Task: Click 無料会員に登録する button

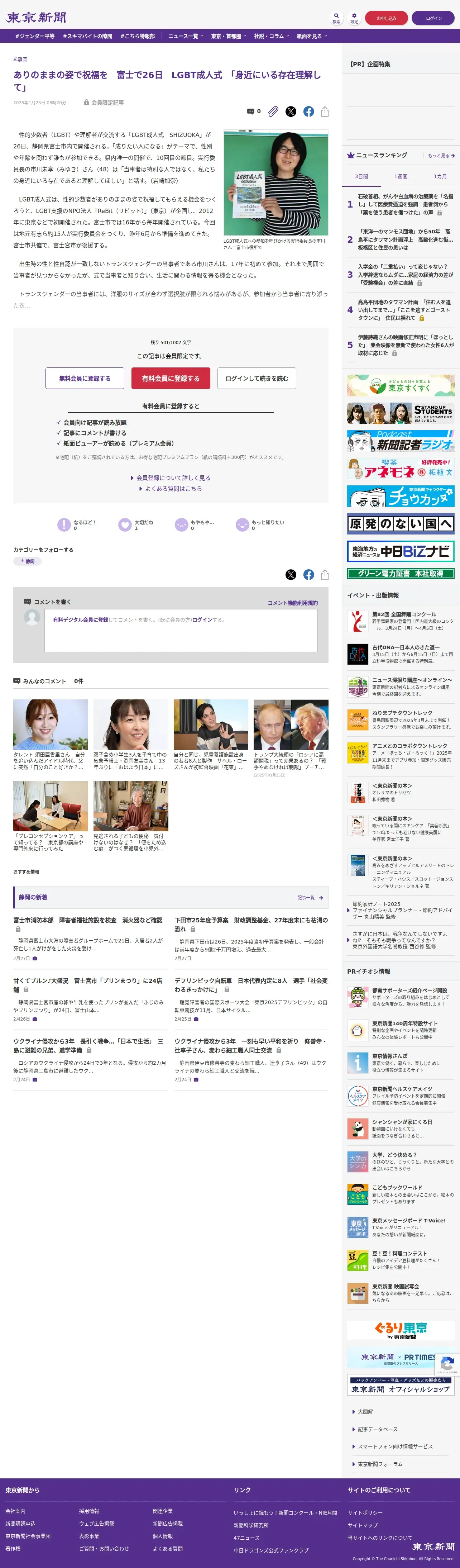Action: tap(85, 378)
